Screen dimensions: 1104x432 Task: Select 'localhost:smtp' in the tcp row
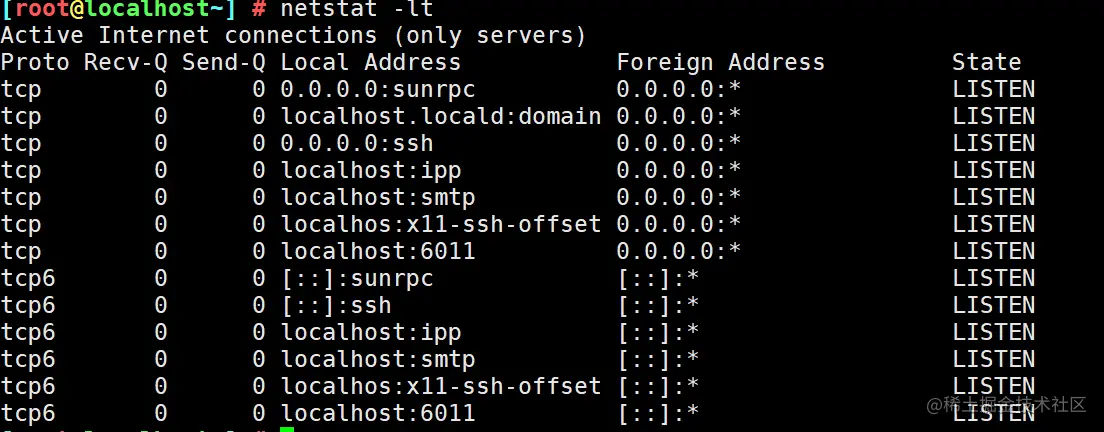378,197
